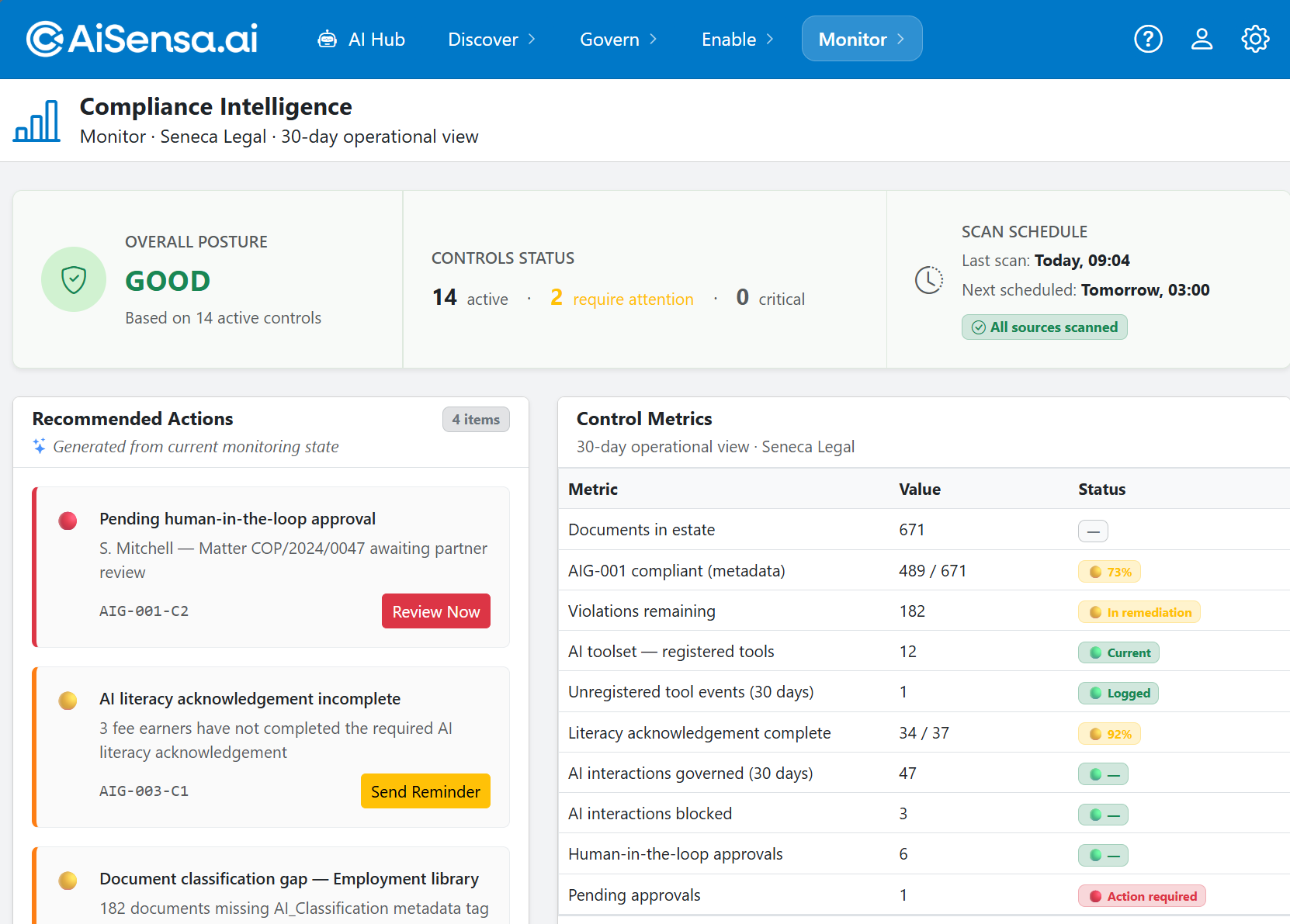Click the Value column header
This screenshot has height=924, width=1290.
click(920, 490)
